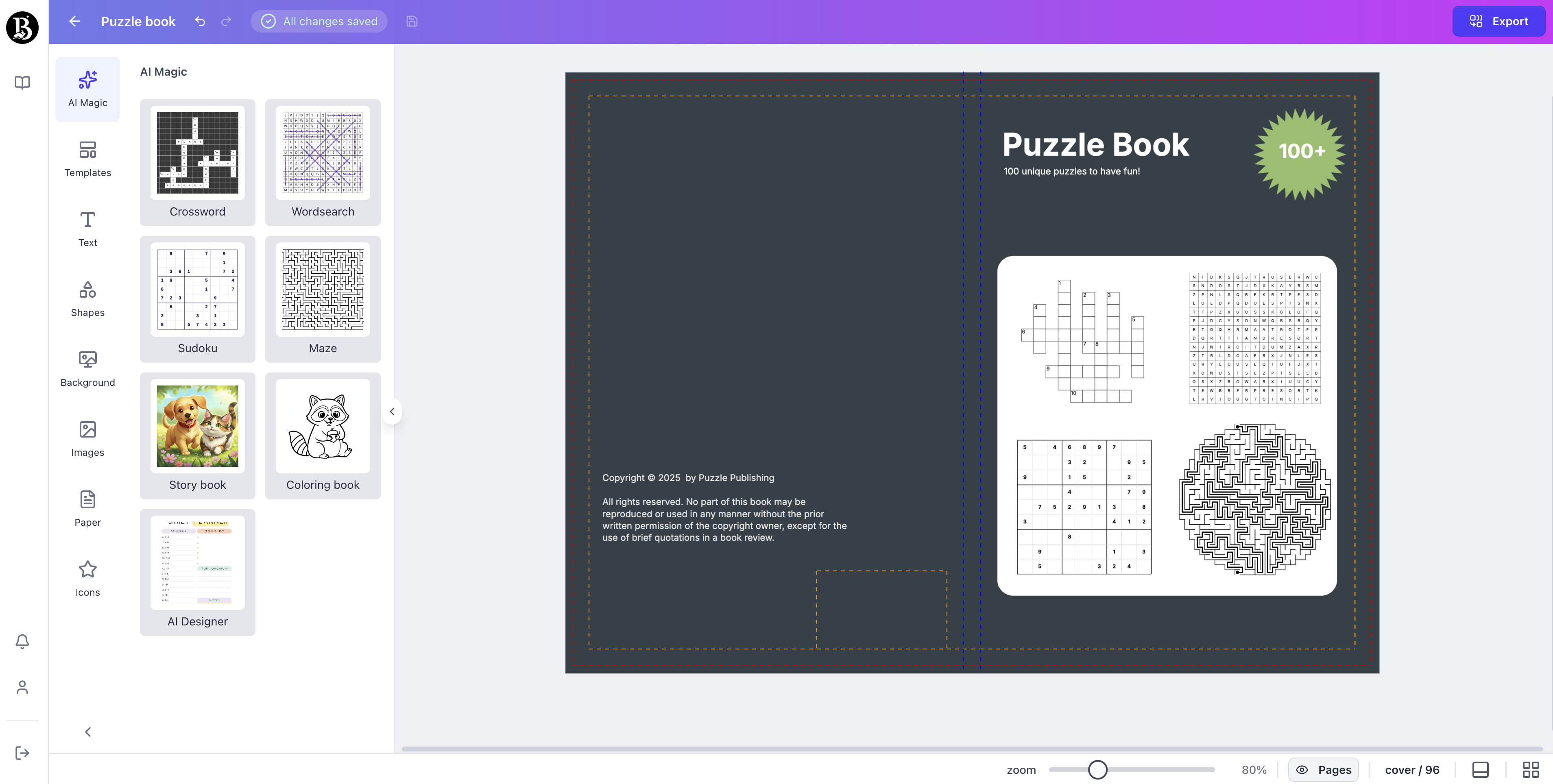Go back using the back arrow
This screenshot has width=1553, height=784.
tap(74, 21)
